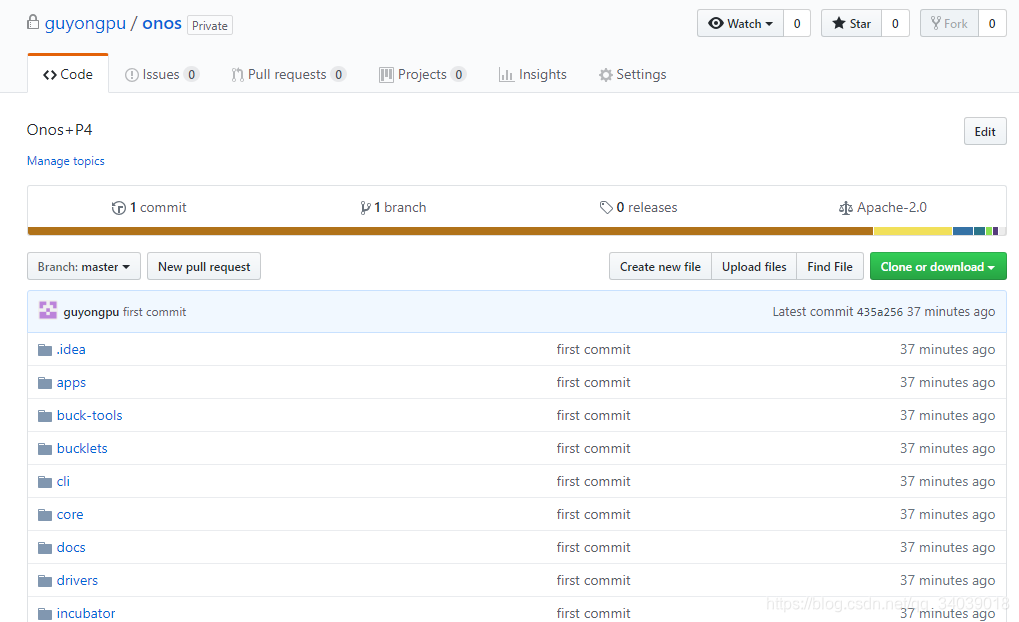Open the Insights tab
This screenshot has width=1019, height=622.
(x=533, y=75)
